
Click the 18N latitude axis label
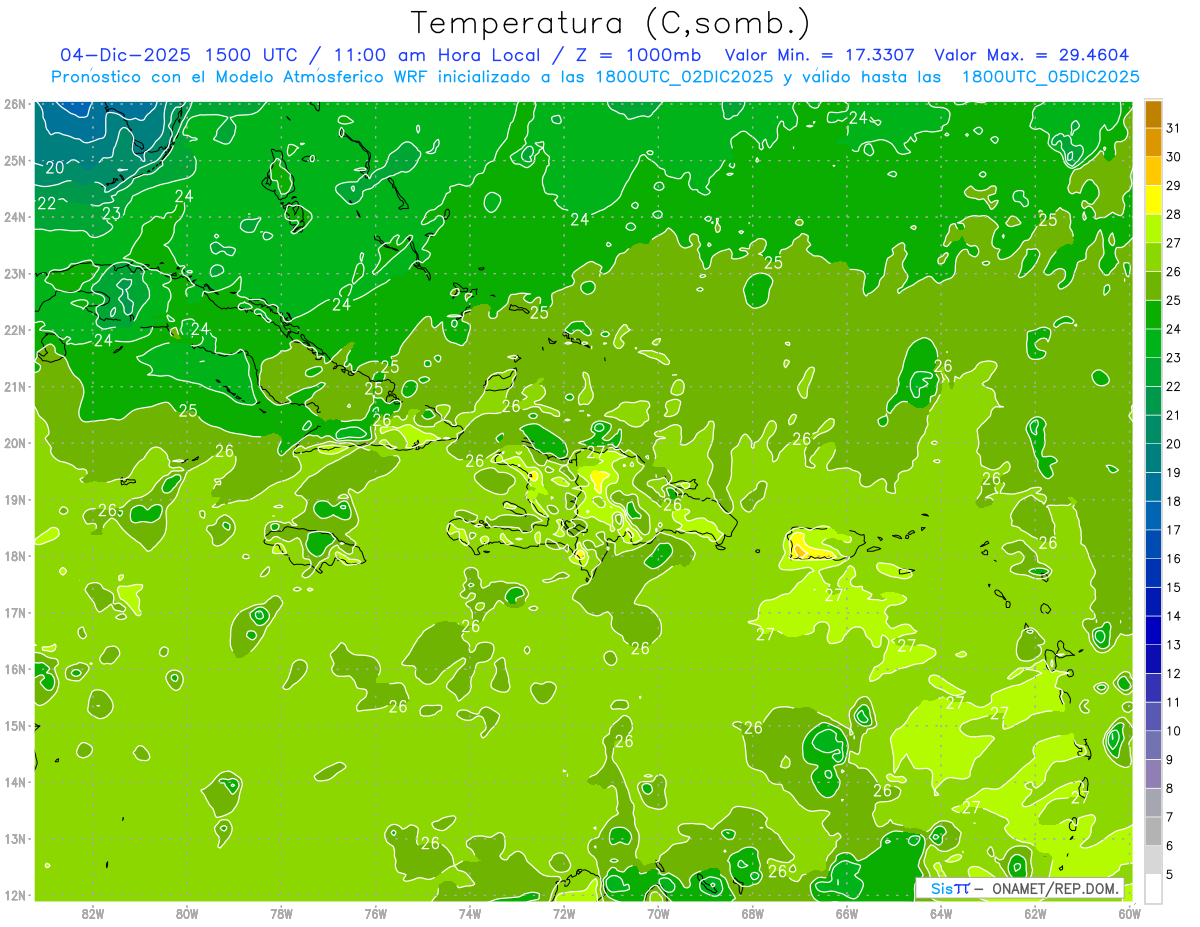[x=14, y=556]
